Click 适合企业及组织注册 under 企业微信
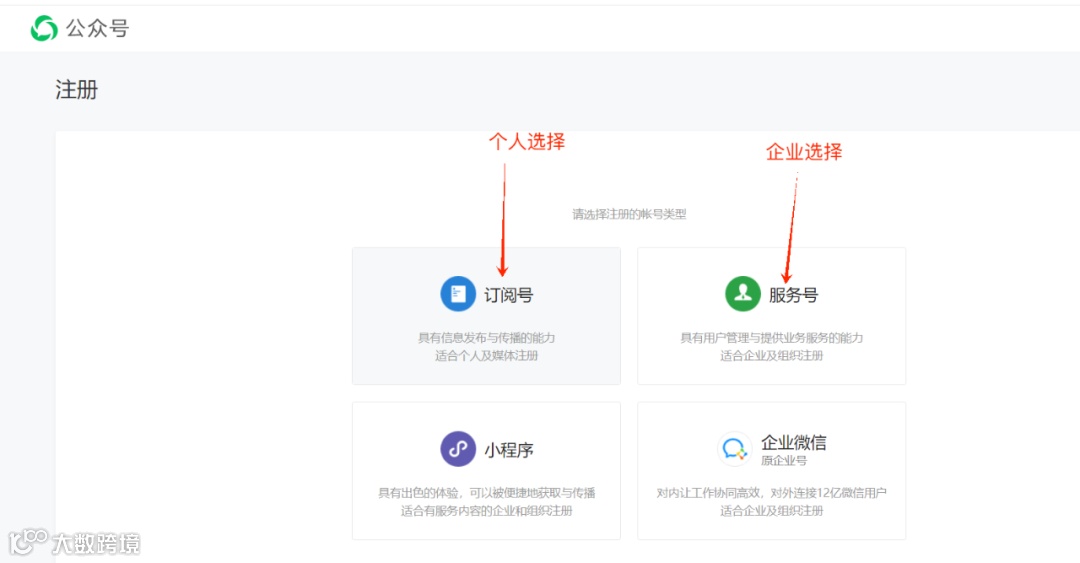1080x563 pixels. (x=771, y=511)
